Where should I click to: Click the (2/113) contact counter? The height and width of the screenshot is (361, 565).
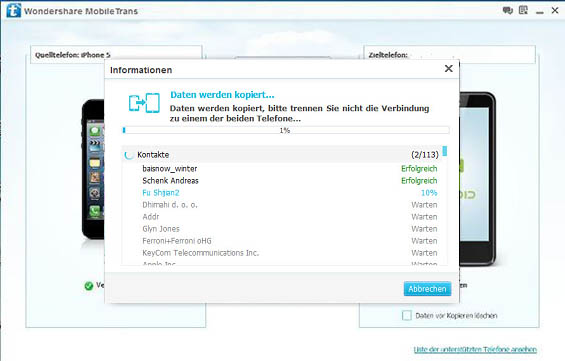pyautogui.click(x=425, y=155)
